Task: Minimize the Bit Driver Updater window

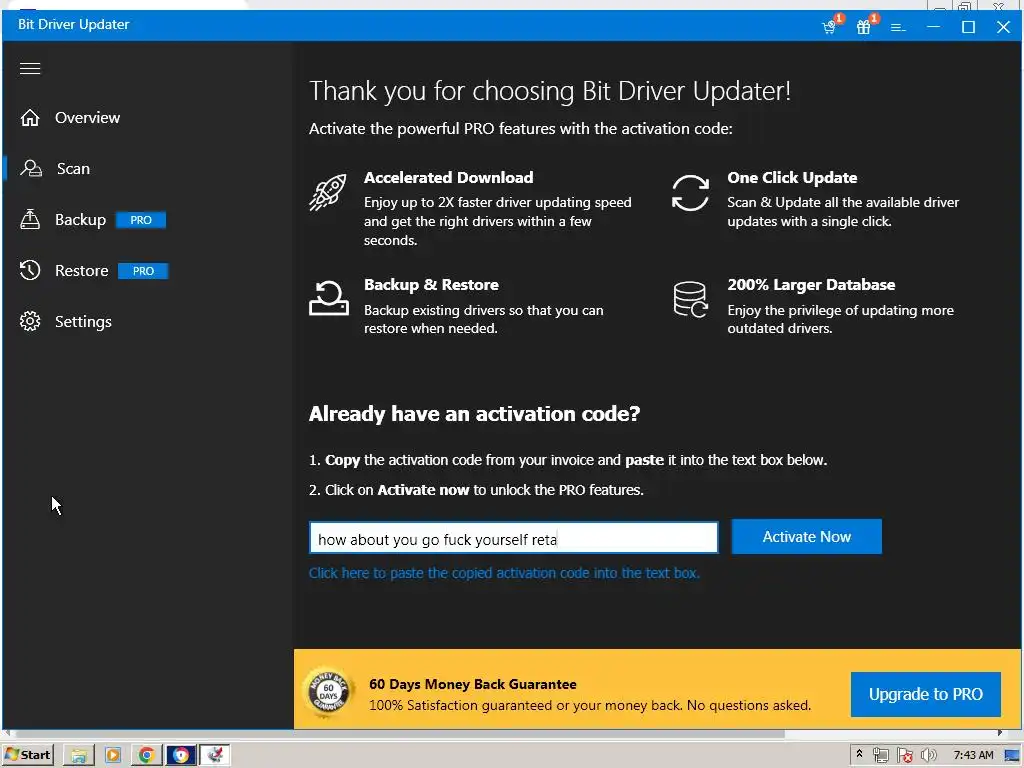Action: 934,27
